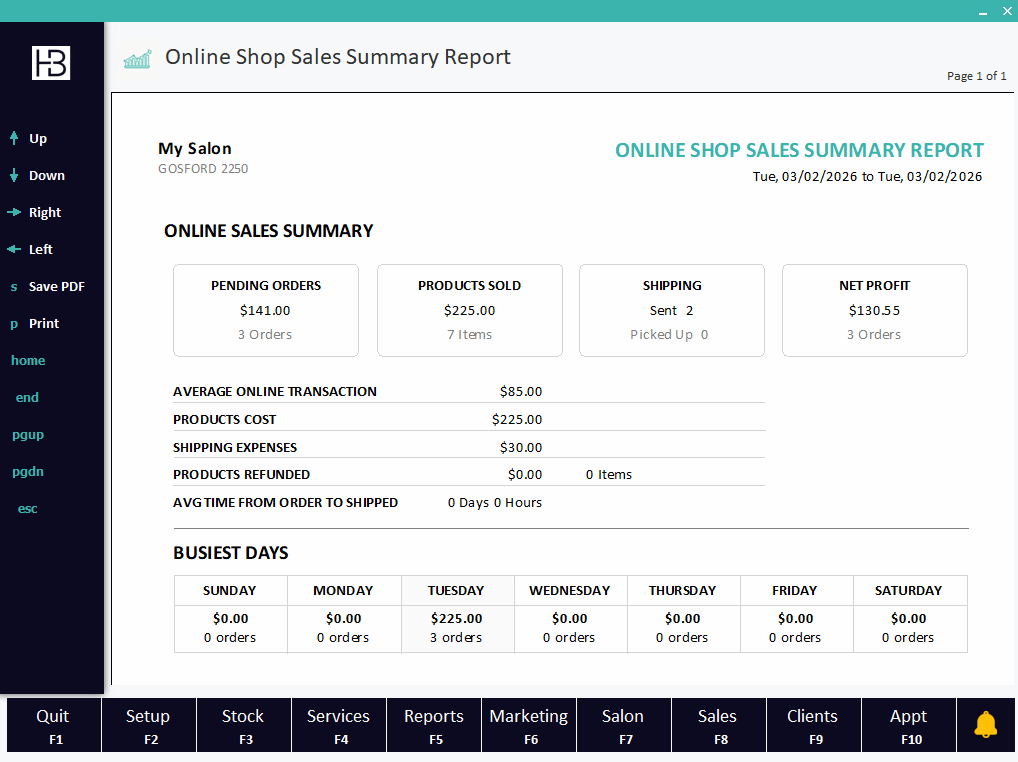Open the Reports section via F5
Image resolution: width=1018 pixels, height=762 pixels.
point(433,724)
